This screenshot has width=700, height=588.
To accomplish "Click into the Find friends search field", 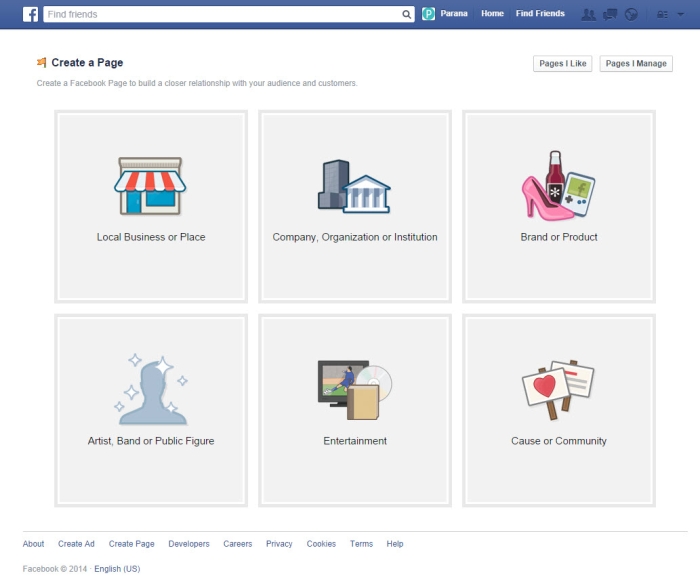I will (x=220, y=15).
